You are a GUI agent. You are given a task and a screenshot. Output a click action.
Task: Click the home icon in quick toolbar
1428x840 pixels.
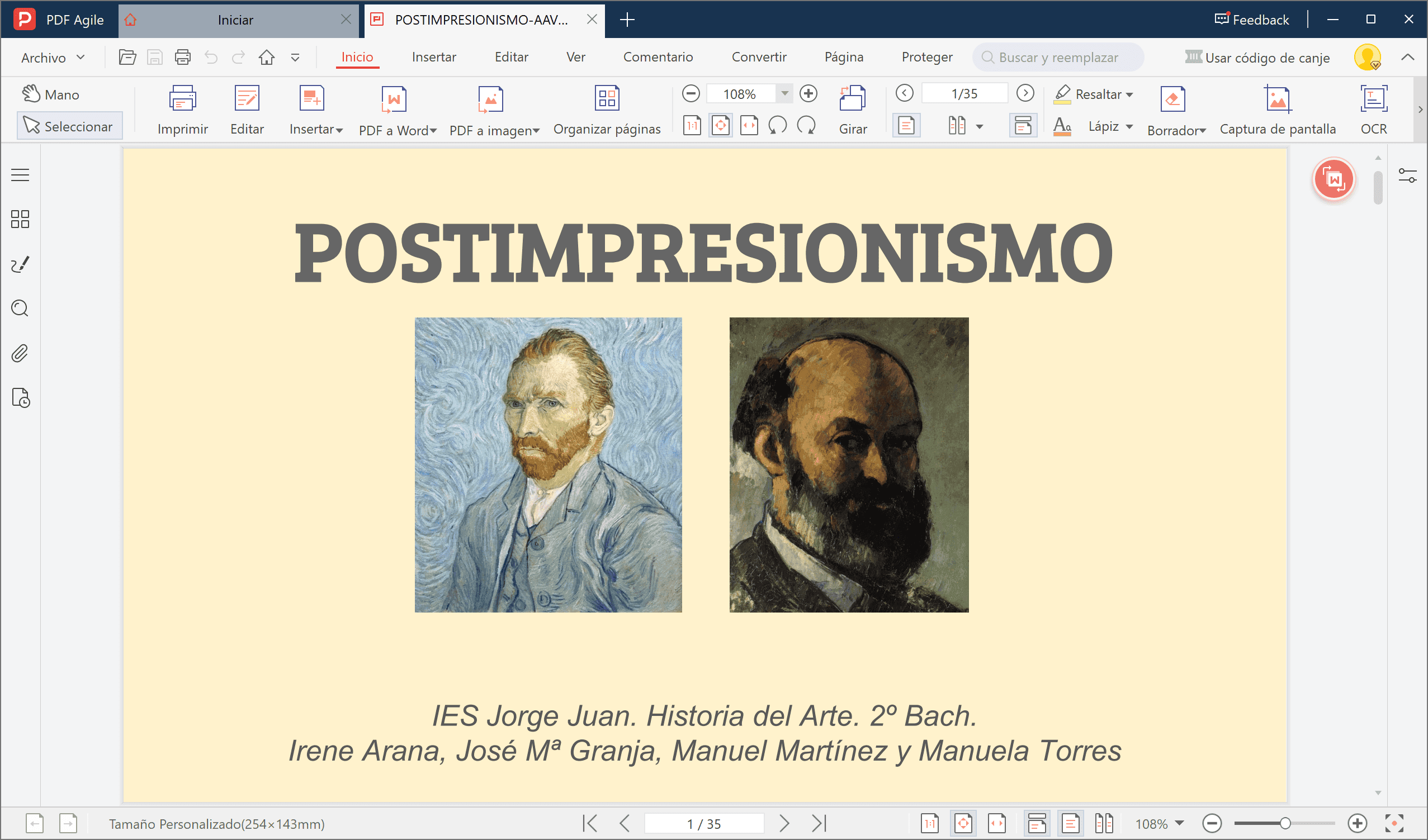266,57
